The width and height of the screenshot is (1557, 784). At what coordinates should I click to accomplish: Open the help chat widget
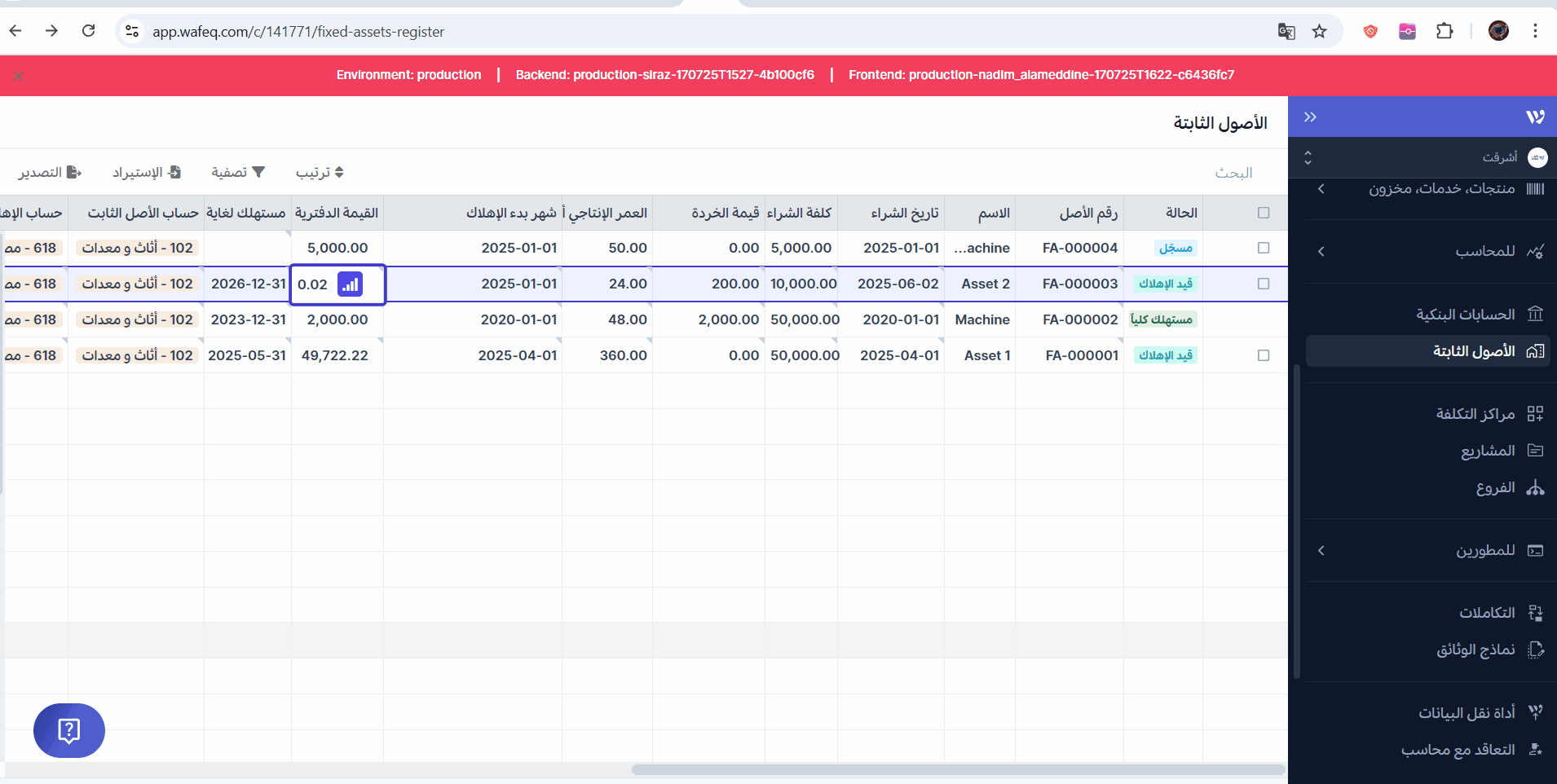(x=69, y=730)
